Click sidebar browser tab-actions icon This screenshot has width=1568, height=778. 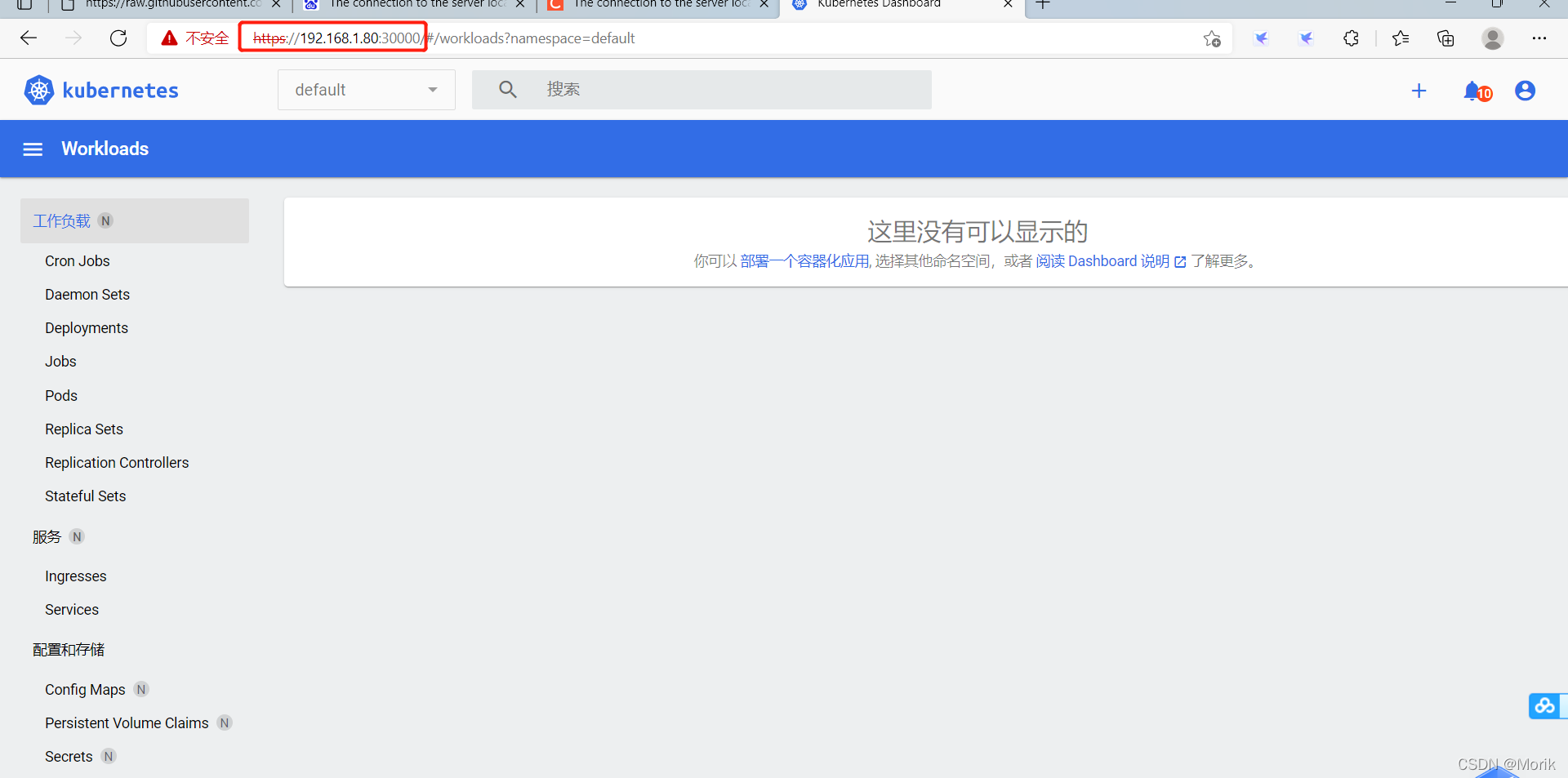point(24,4)
